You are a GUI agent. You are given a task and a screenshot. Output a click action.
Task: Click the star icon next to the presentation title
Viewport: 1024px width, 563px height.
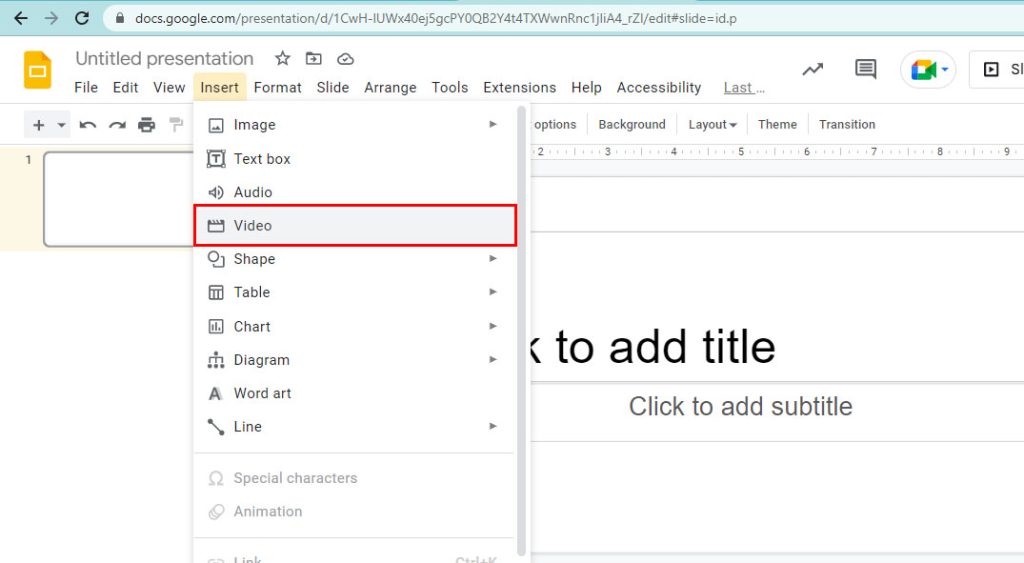point(283,59)
